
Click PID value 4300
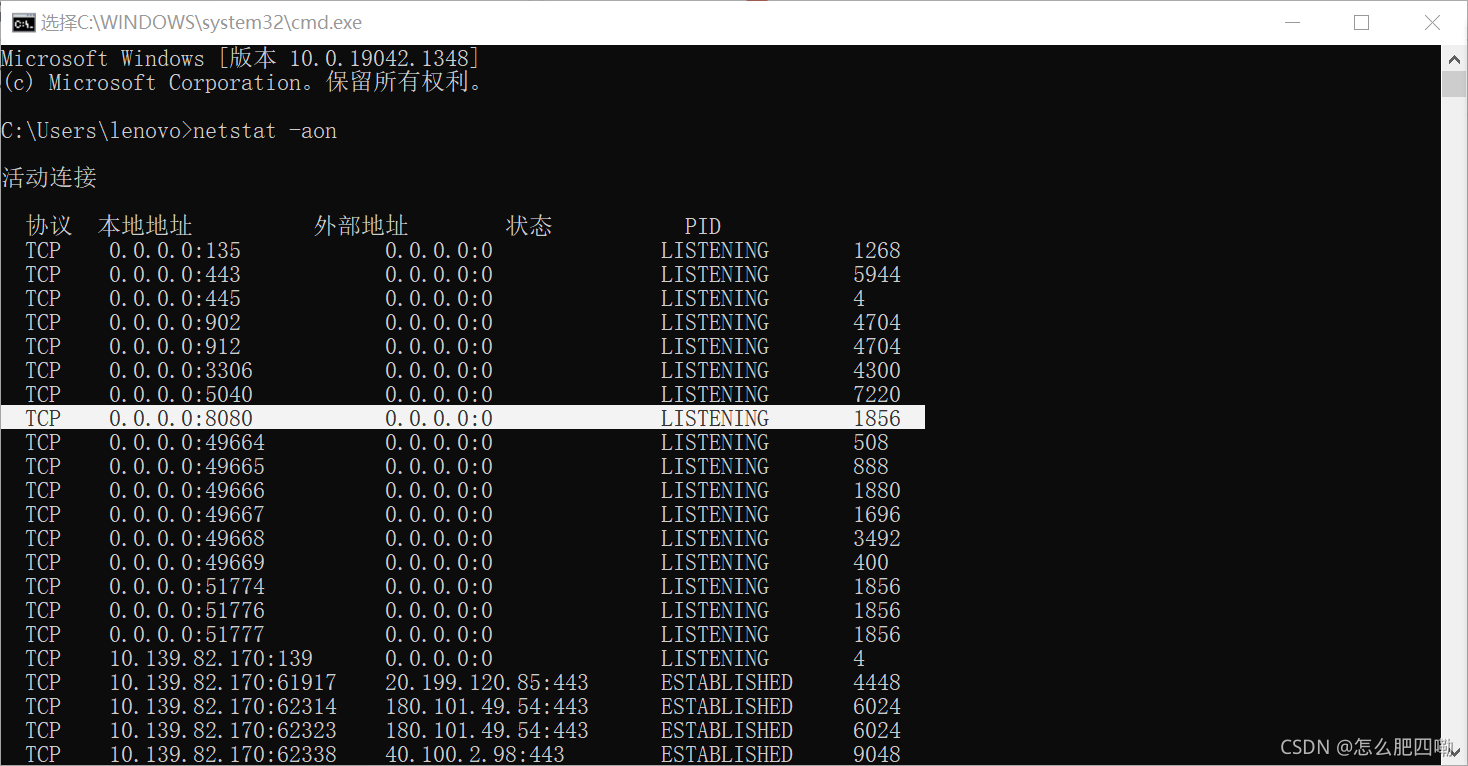click(877, 371)
